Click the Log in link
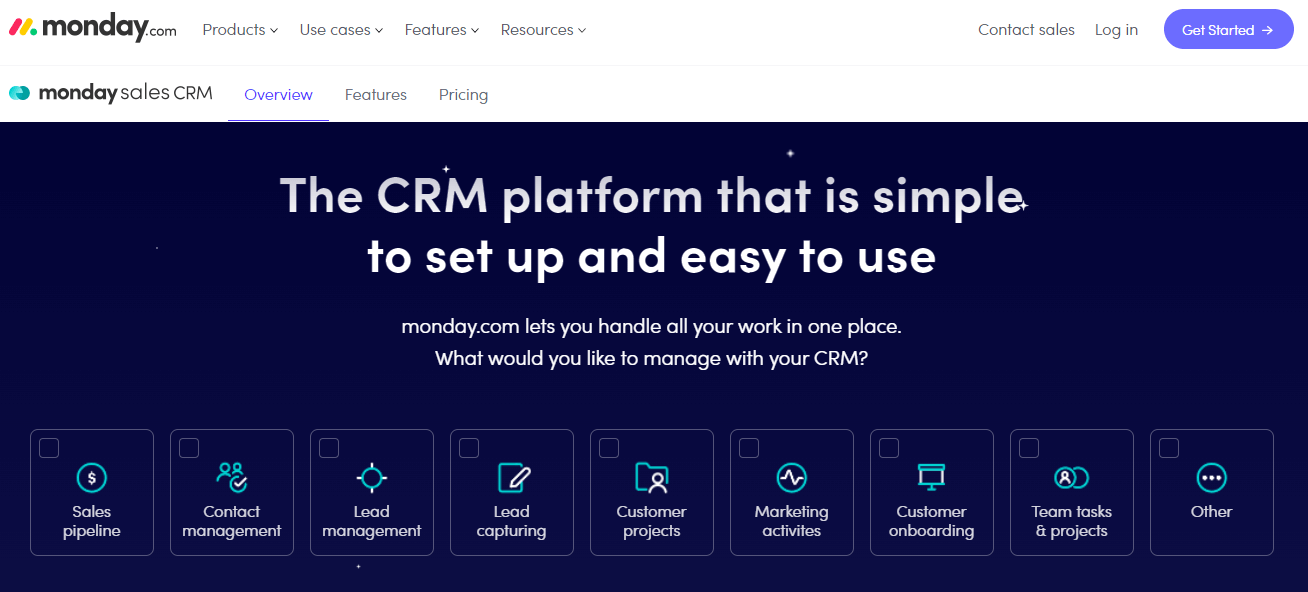 (1116, 30)
